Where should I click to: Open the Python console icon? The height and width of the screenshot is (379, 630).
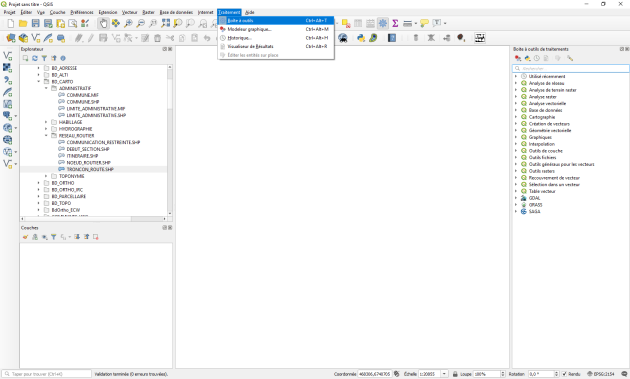(x=361, y=38)
